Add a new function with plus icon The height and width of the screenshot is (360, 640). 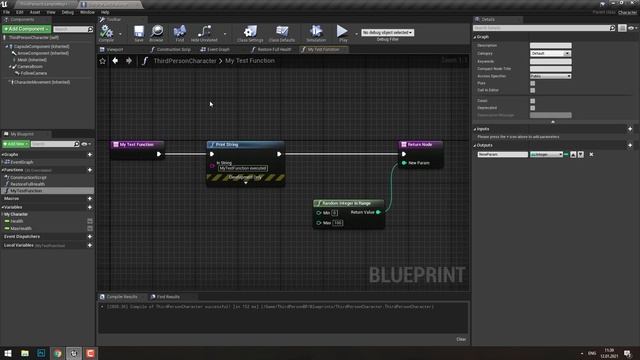click(x=90, y=170)
